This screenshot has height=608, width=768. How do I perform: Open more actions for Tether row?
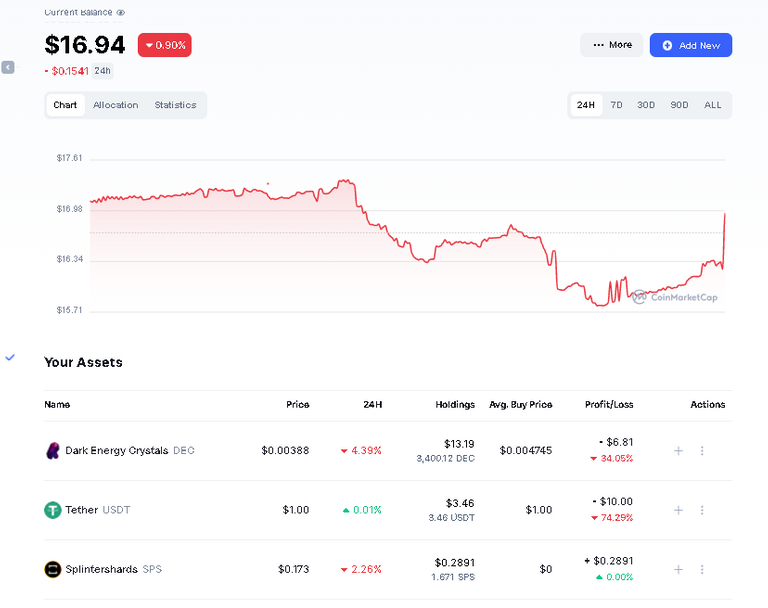702,510
